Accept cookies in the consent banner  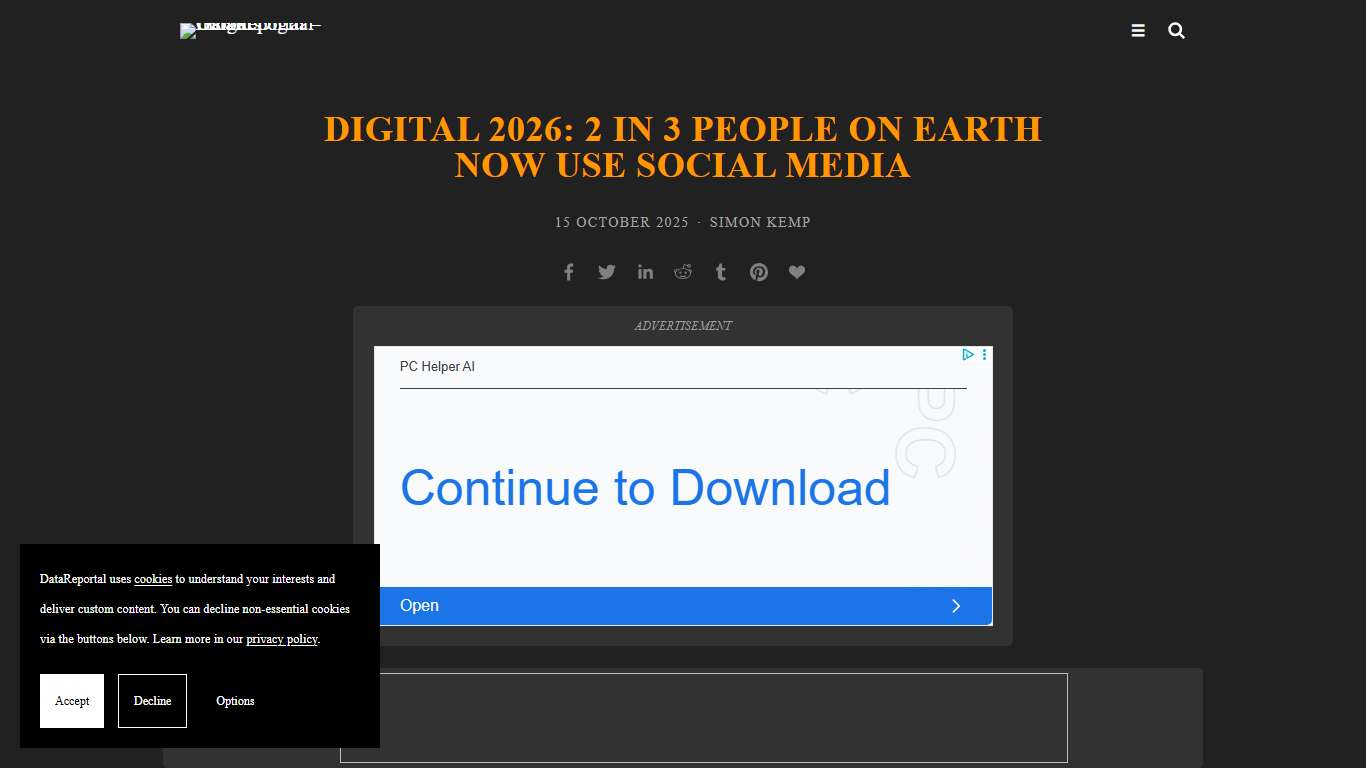click(71, 700)
